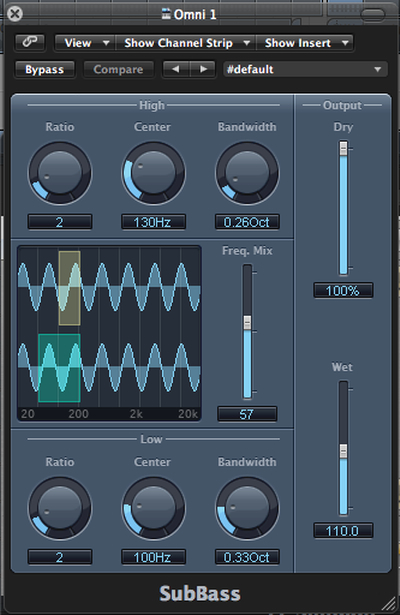
Task: Click the 200 frequency axis label
Action: 78,414
